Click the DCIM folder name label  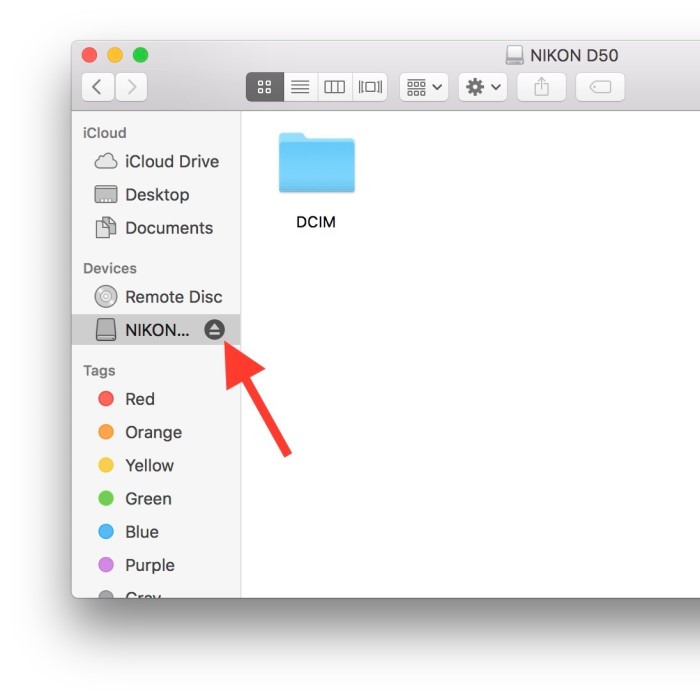point(316,222)
